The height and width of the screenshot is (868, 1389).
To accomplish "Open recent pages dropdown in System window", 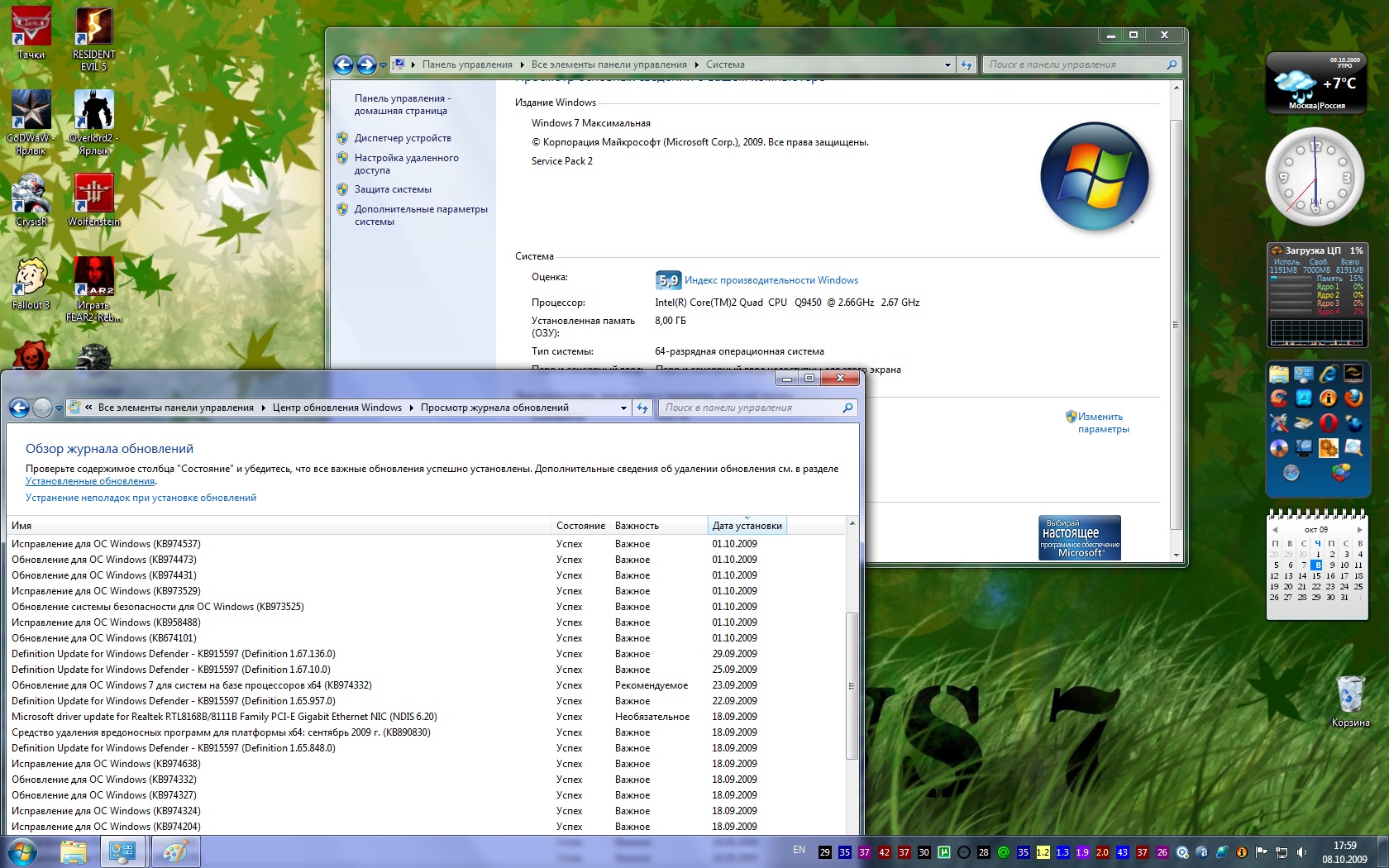I will point(383,65).
